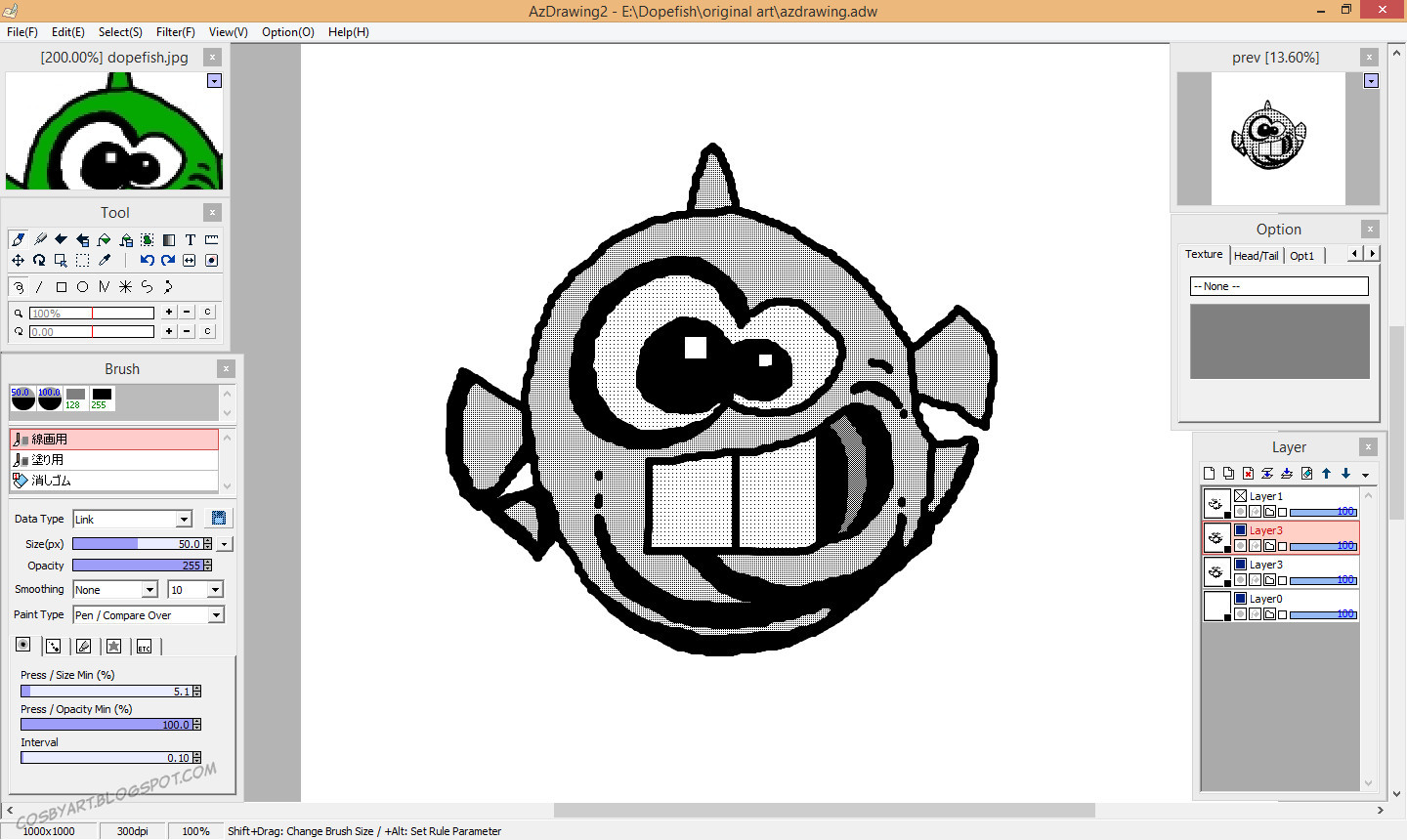
Task: Move Layer3 up with the up arrow icon
Action: click(1326, 474)
